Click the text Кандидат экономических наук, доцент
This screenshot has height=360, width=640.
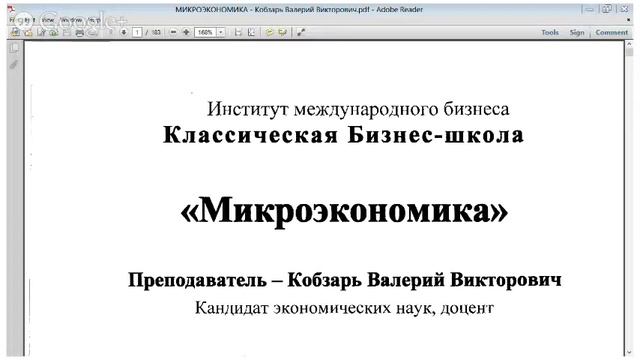344,308
